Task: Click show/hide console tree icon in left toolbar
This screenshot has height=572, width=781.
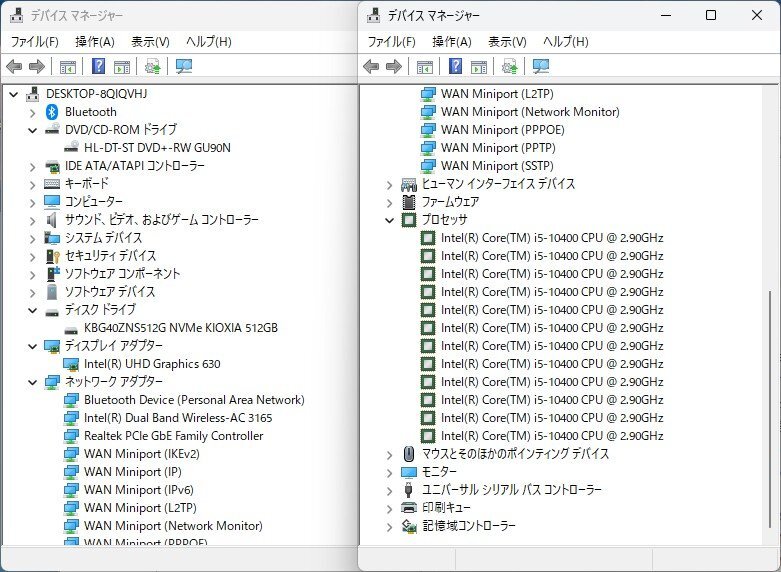Action: (68, 67)
